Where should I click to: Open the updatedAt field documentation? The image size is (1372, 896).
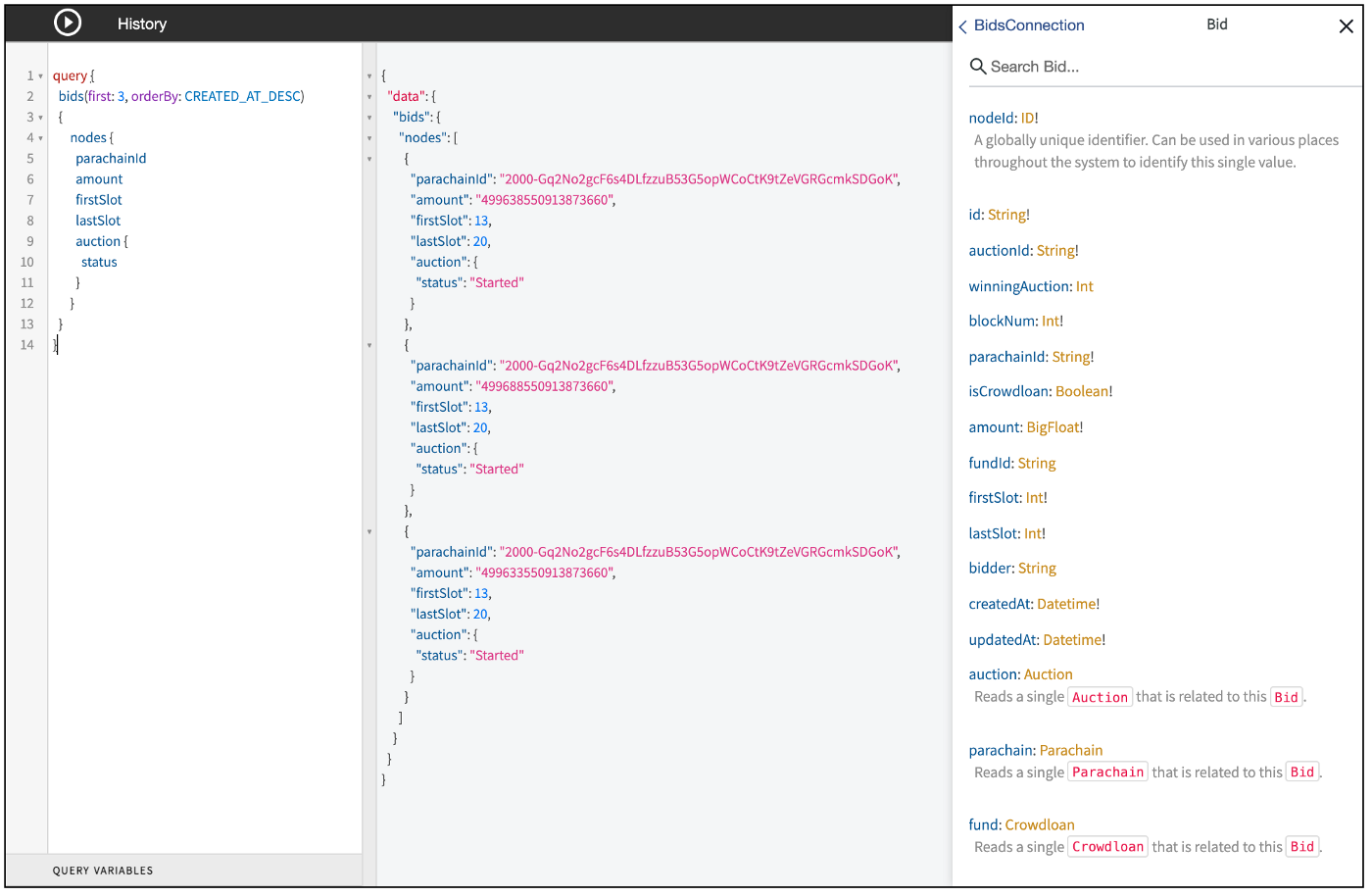(x=1004, y=639)
